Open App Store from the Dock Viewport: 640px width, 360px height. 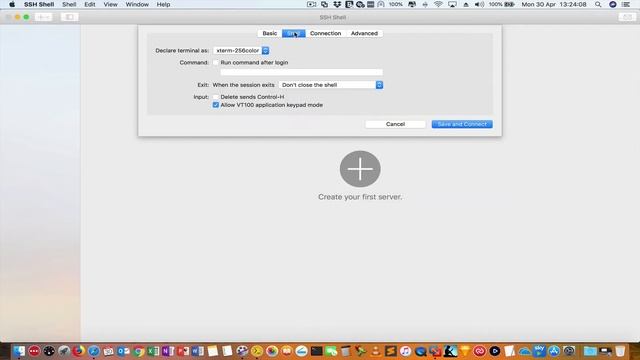554,351
